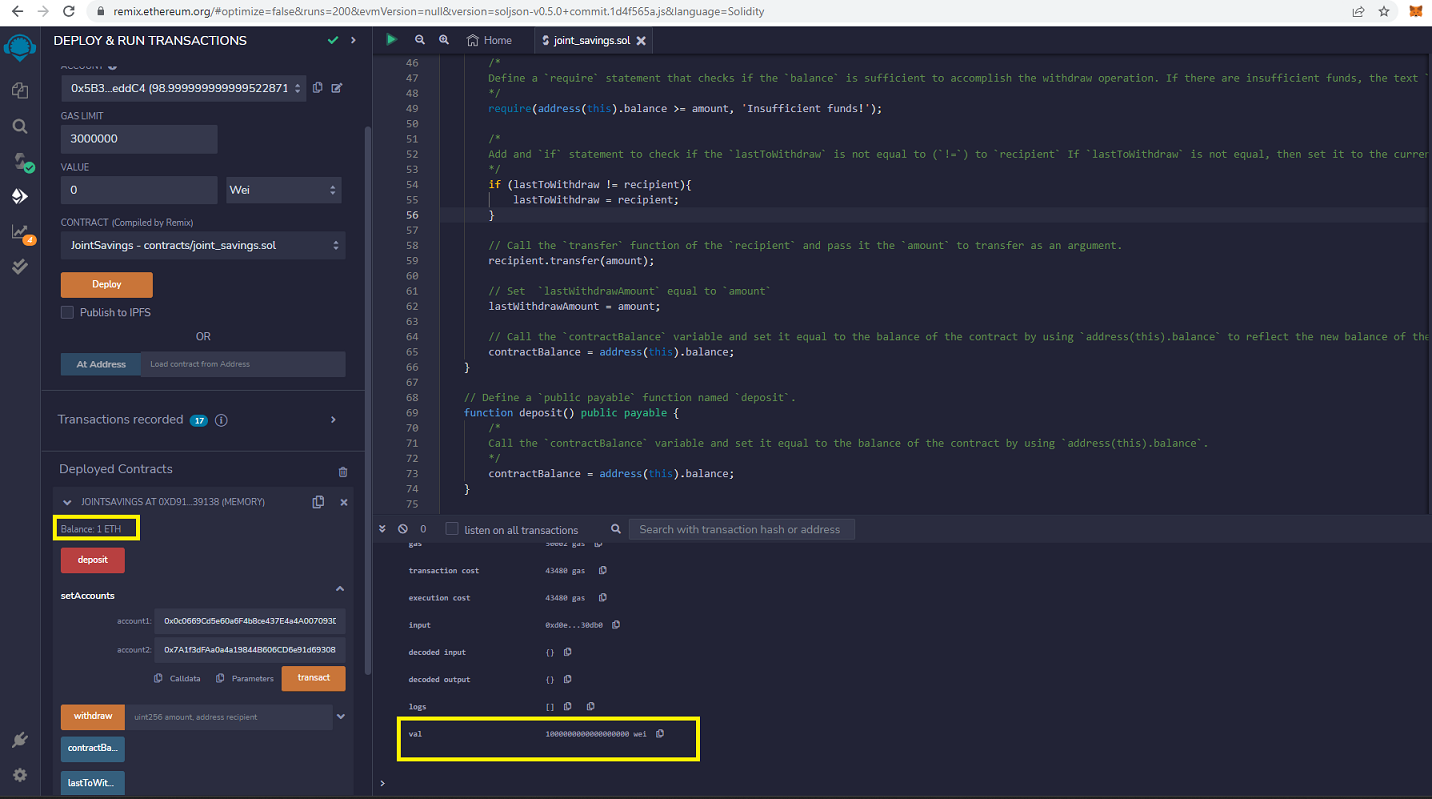Focus the Load contract from Address field
This screenshot has width=1432, height=799.
pos(243,364)
